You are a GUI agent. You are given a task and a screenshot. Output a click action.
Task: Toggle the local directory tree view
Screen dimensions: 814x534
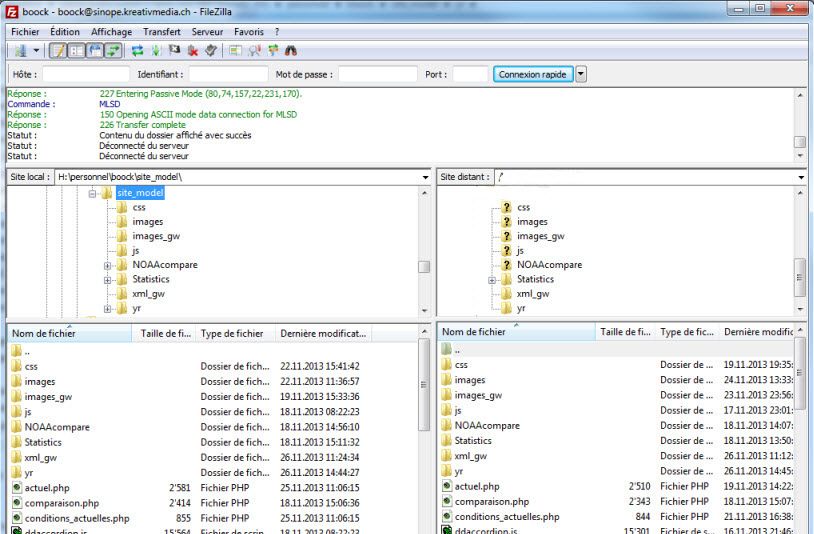click(76, 50)
